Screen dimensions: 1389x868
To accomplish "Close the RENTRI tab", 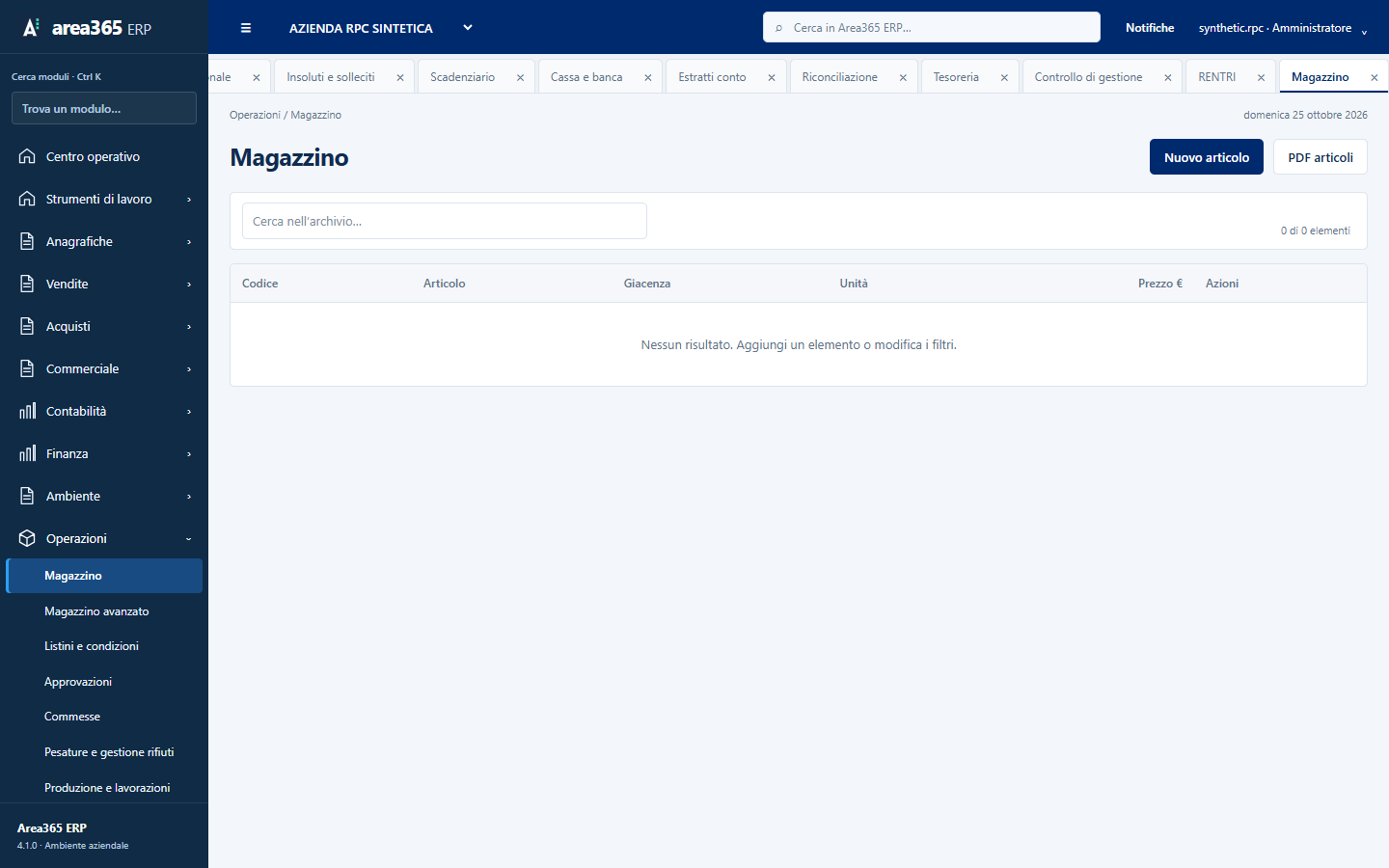I will pos(1261,77).
